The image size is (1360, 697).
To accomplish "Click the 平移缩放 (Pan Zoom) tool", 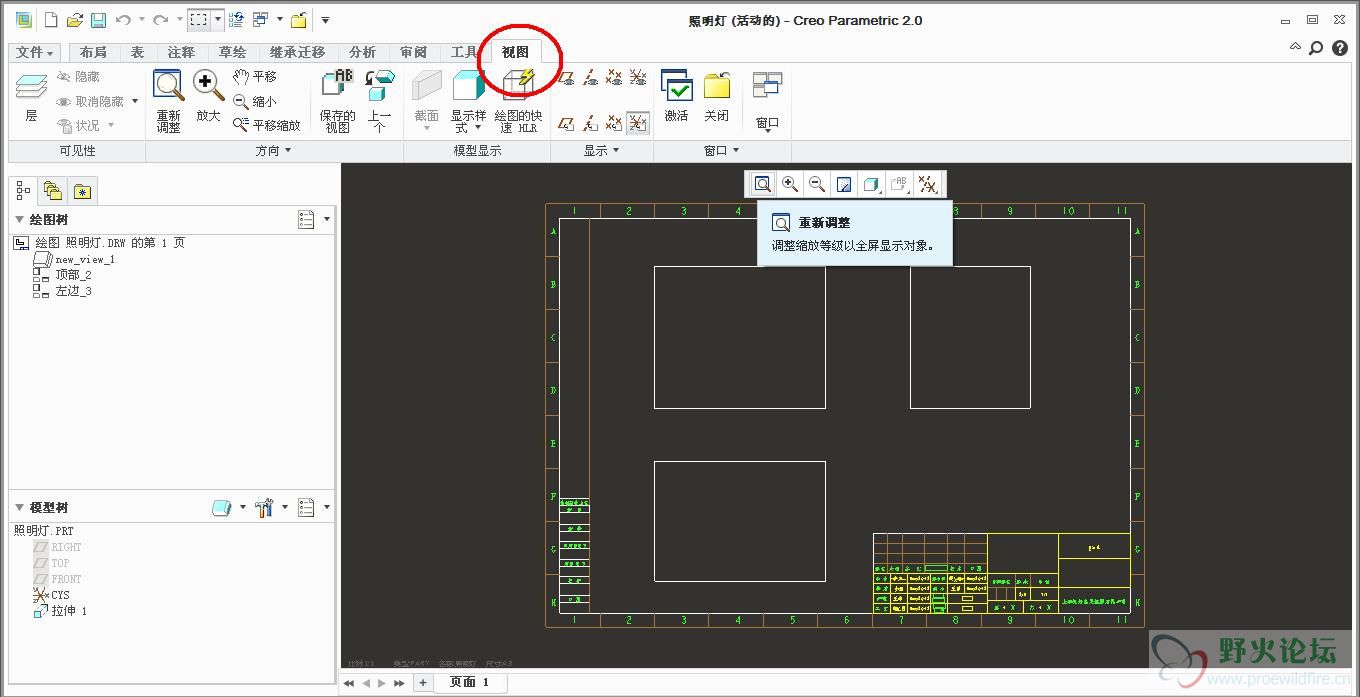I will [x=266, y=125].
